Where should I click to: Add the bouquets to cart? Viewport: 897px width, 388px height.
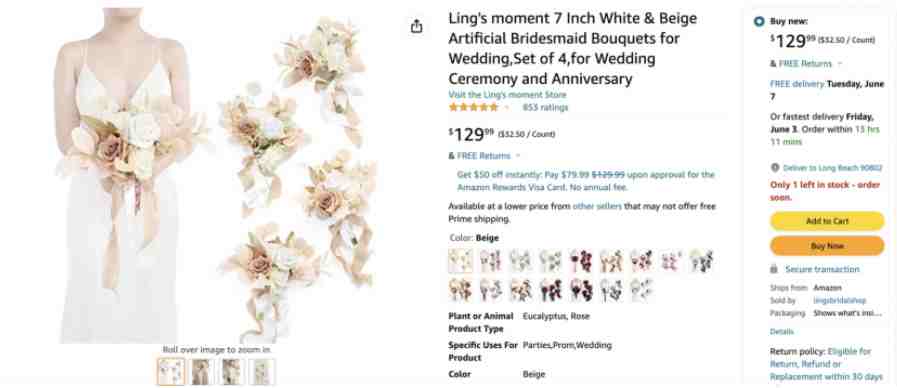pos(827,221)
